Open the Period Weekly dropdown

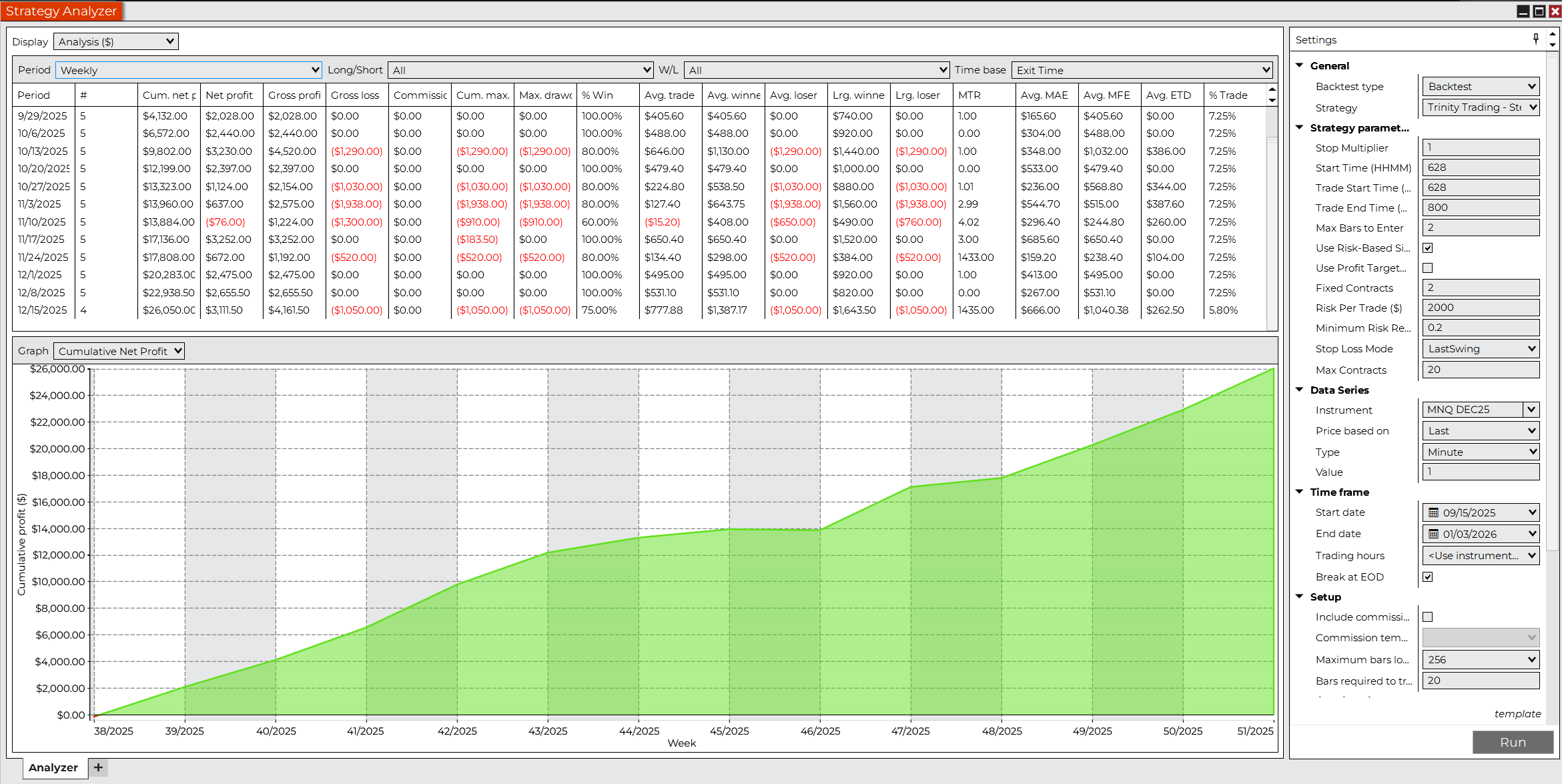point(189,70)
